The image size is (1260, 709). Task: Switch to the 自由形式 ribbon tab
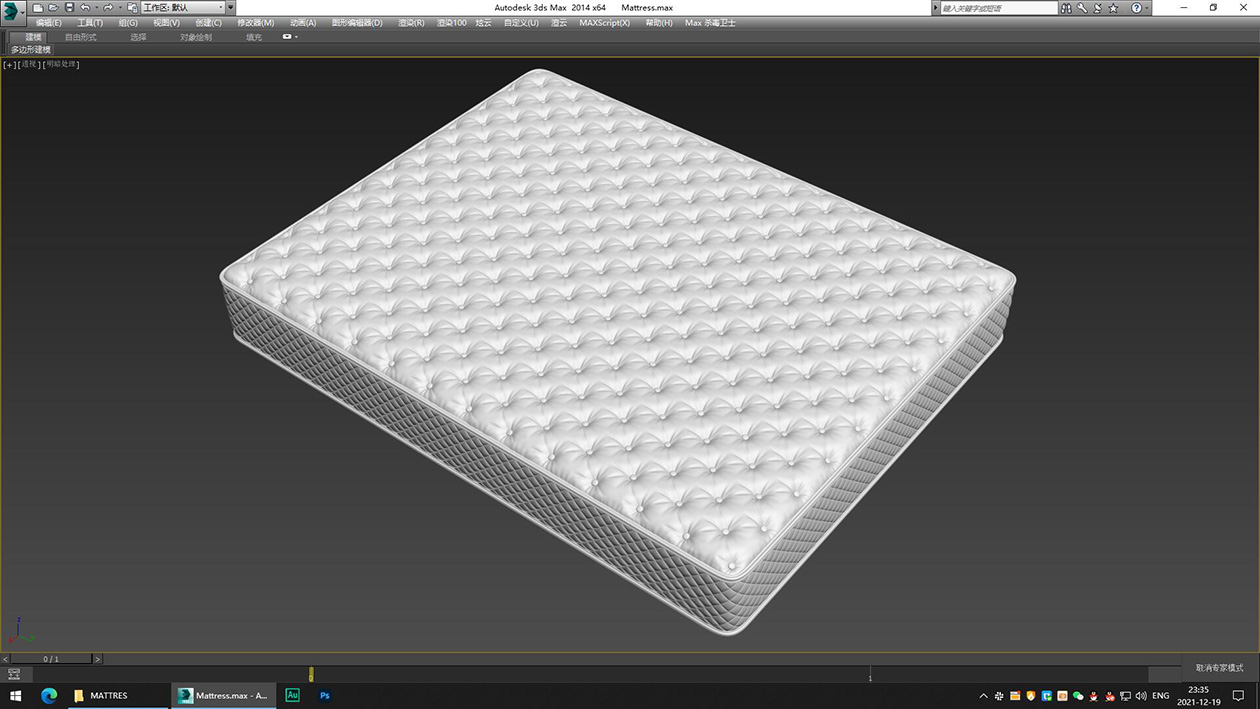click(x=81, y=37)
